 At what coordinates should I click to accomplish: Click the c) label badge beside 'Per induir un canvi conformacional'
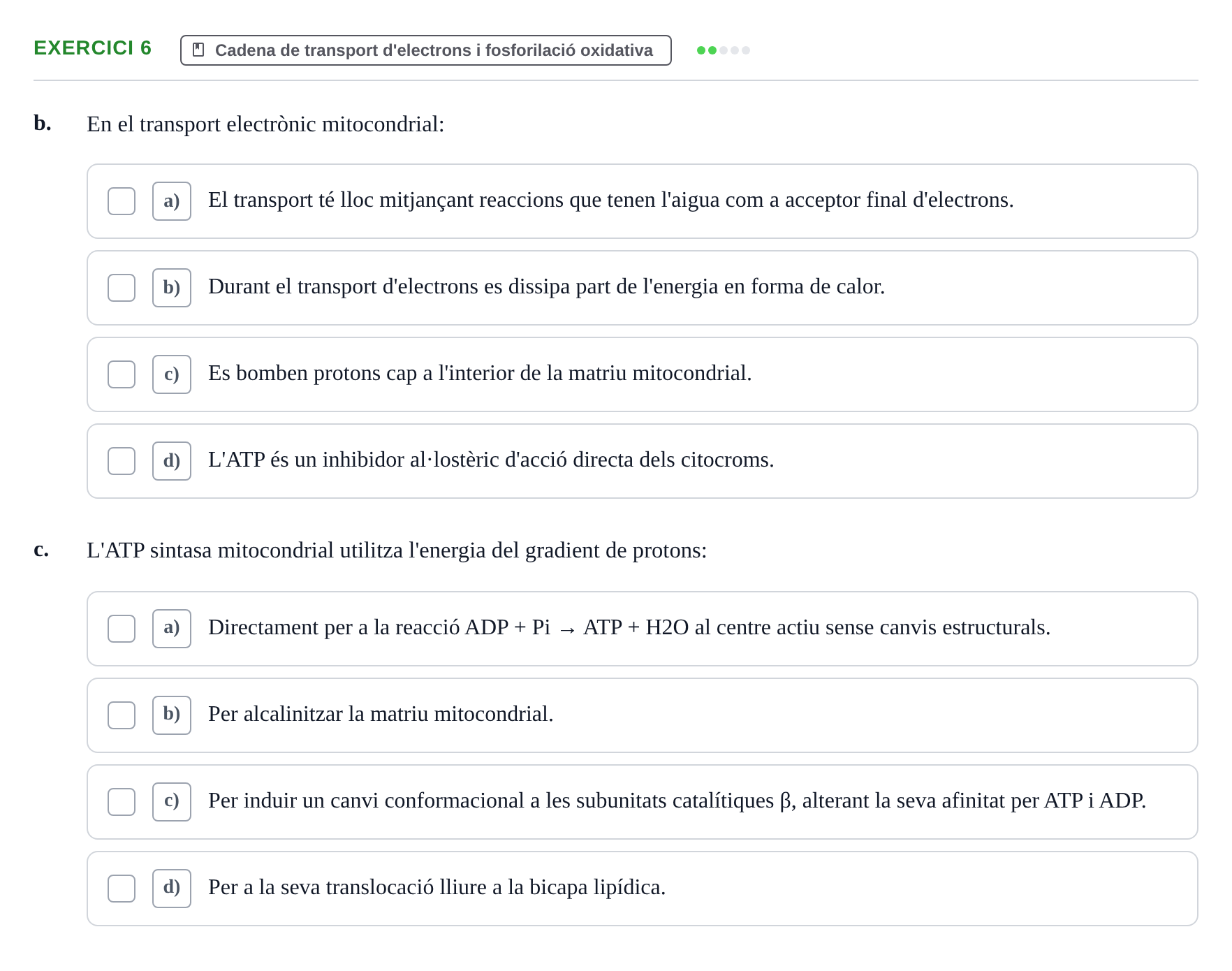(x=172, y=802)
